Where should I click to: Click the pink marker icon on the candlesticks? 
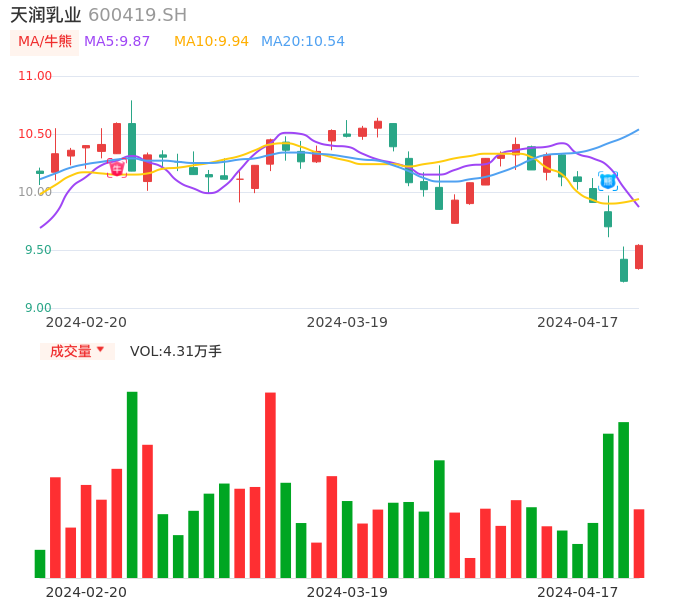point(117,168)
